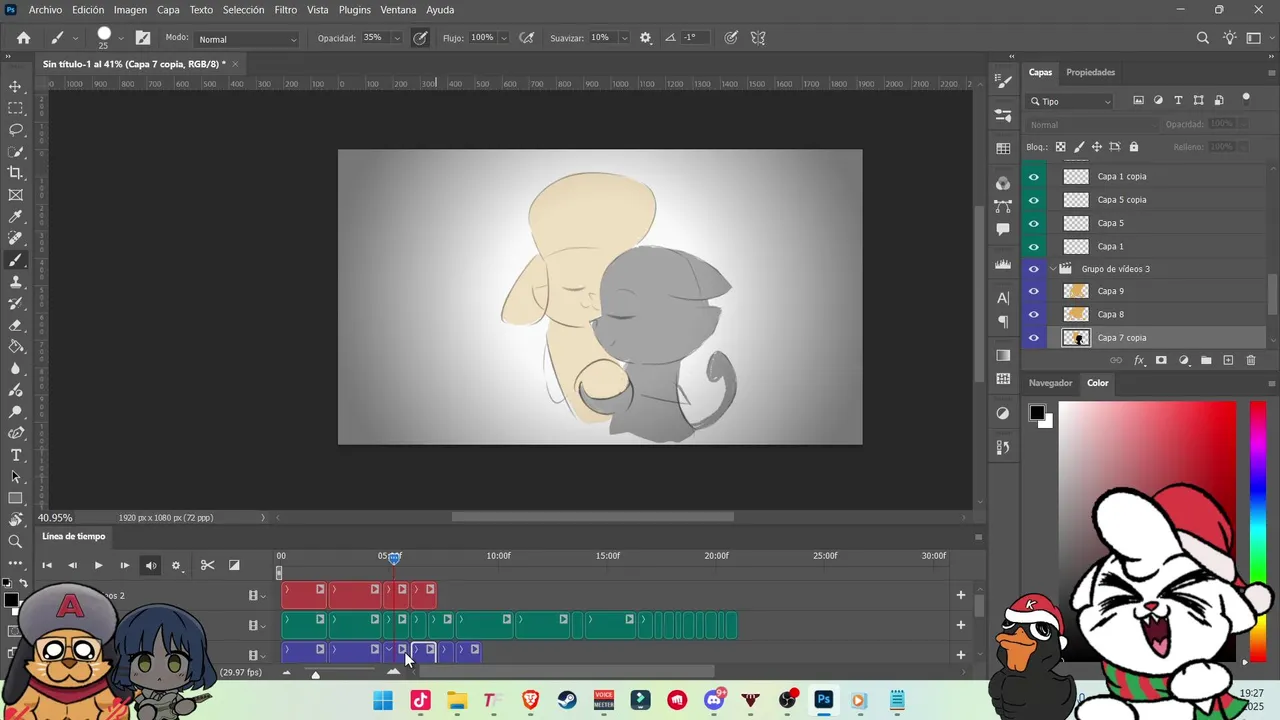
Task: Toggle visibility of Capa 9
Action: [x=1034, y=292]
